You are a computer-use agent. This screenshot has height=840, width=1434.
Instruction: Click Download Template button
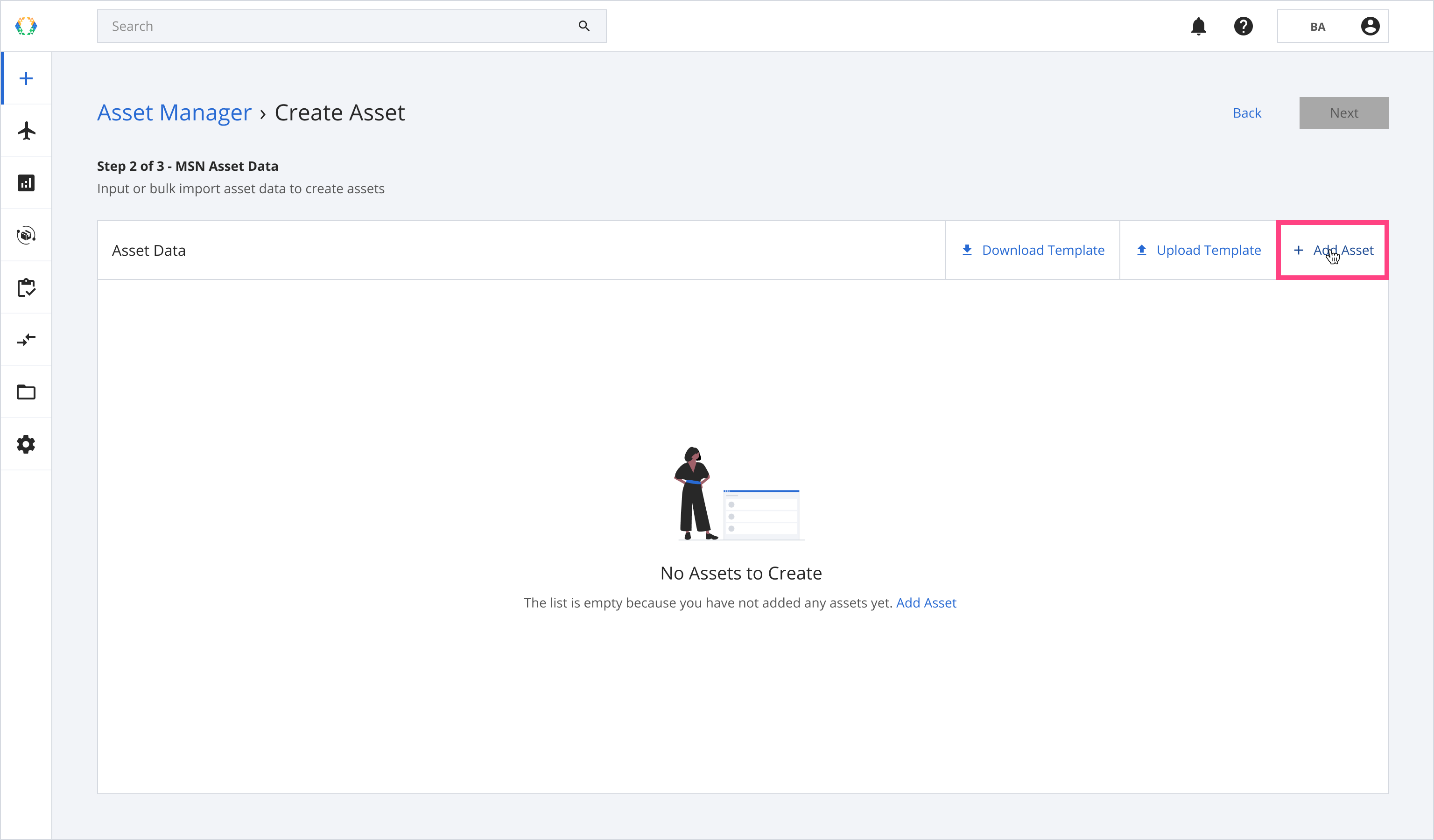tap(1032, 250)
